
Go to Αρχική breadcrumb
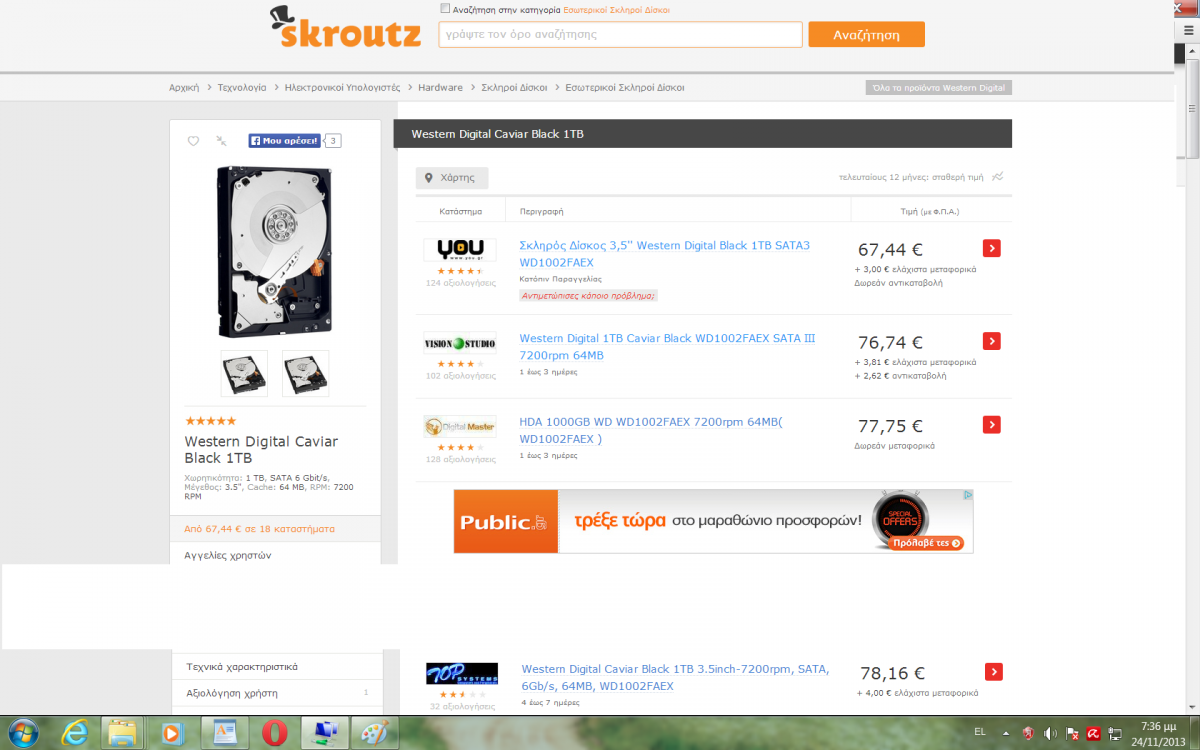click(184, 88)
